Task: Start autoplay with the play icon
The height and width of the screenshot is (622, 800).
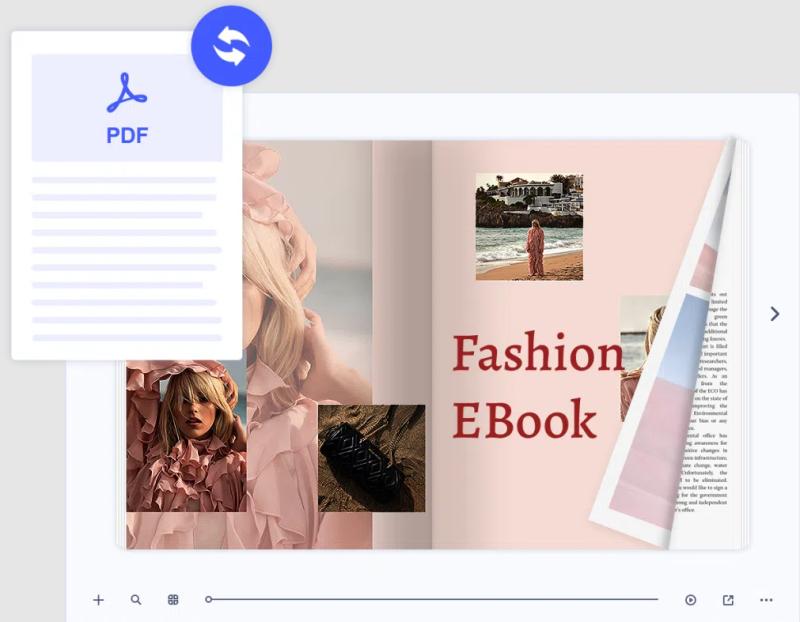Action: [691, 600]
